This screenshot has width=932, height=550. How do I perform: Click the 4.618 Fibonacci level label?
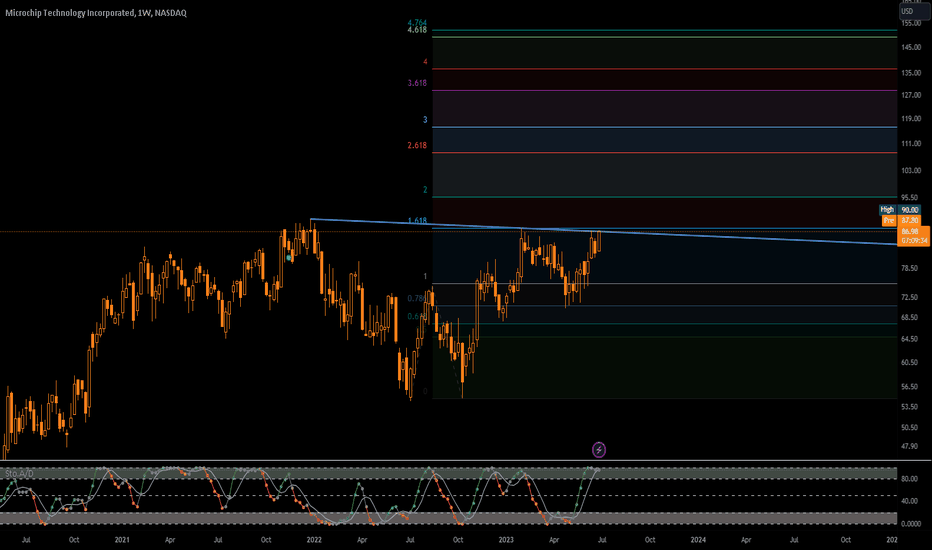[417, 30]
